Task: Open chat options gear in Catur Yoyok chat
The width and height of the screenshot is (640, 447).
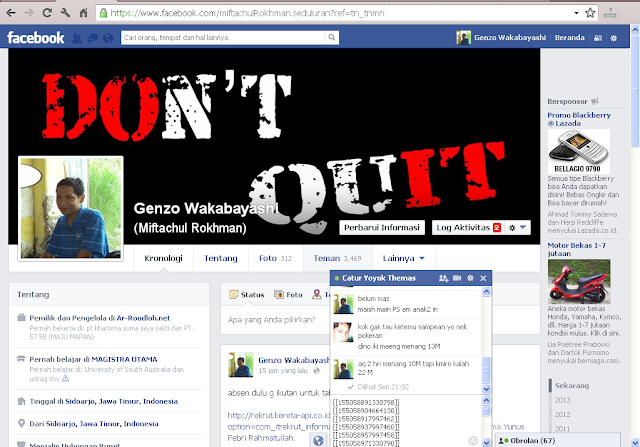Action: coord(470,278)
